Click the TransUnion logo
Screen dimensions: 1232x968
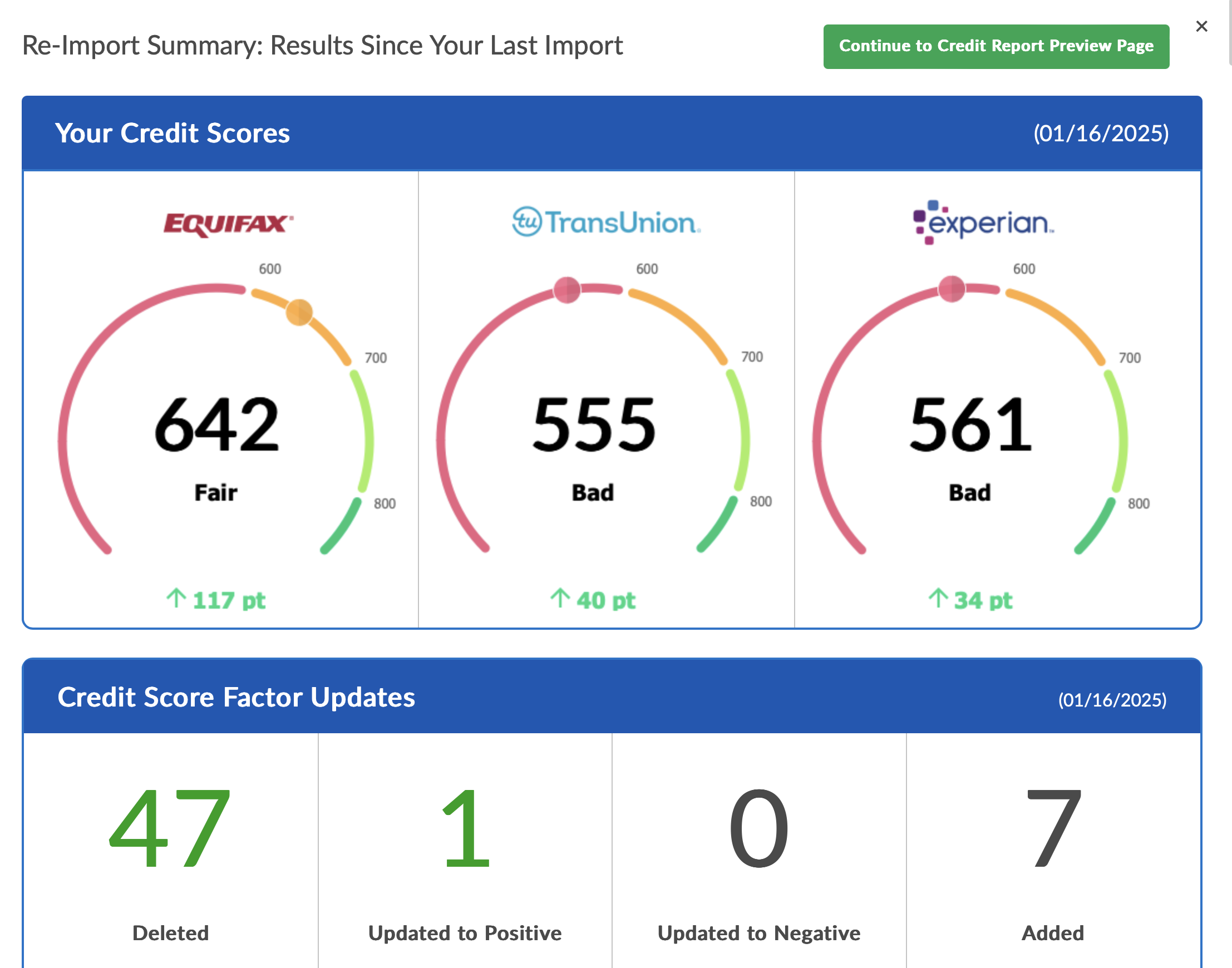(x=606, y=222)
